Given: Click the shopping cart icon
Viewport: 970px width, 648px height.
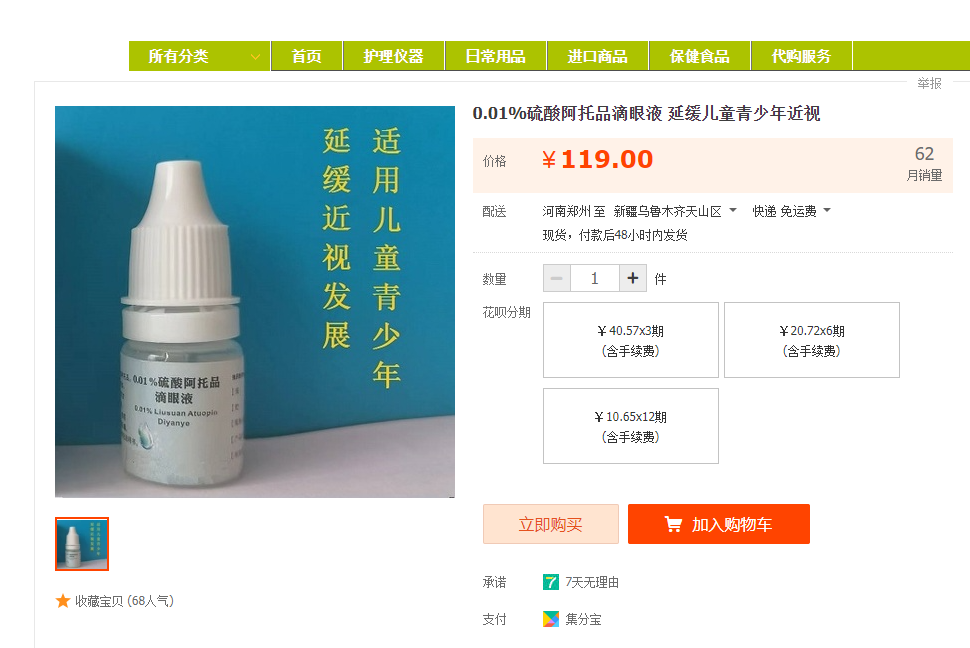Looking at the screenshot, I should pos(673,524).
